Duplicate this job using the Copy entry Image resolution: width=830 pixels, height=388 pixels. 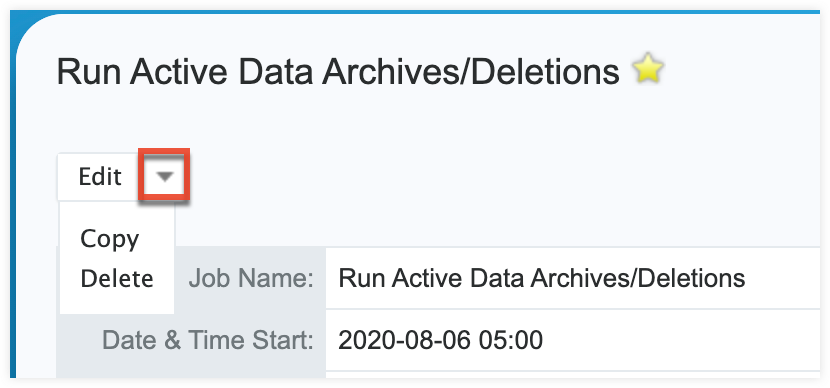coord(110,239)
